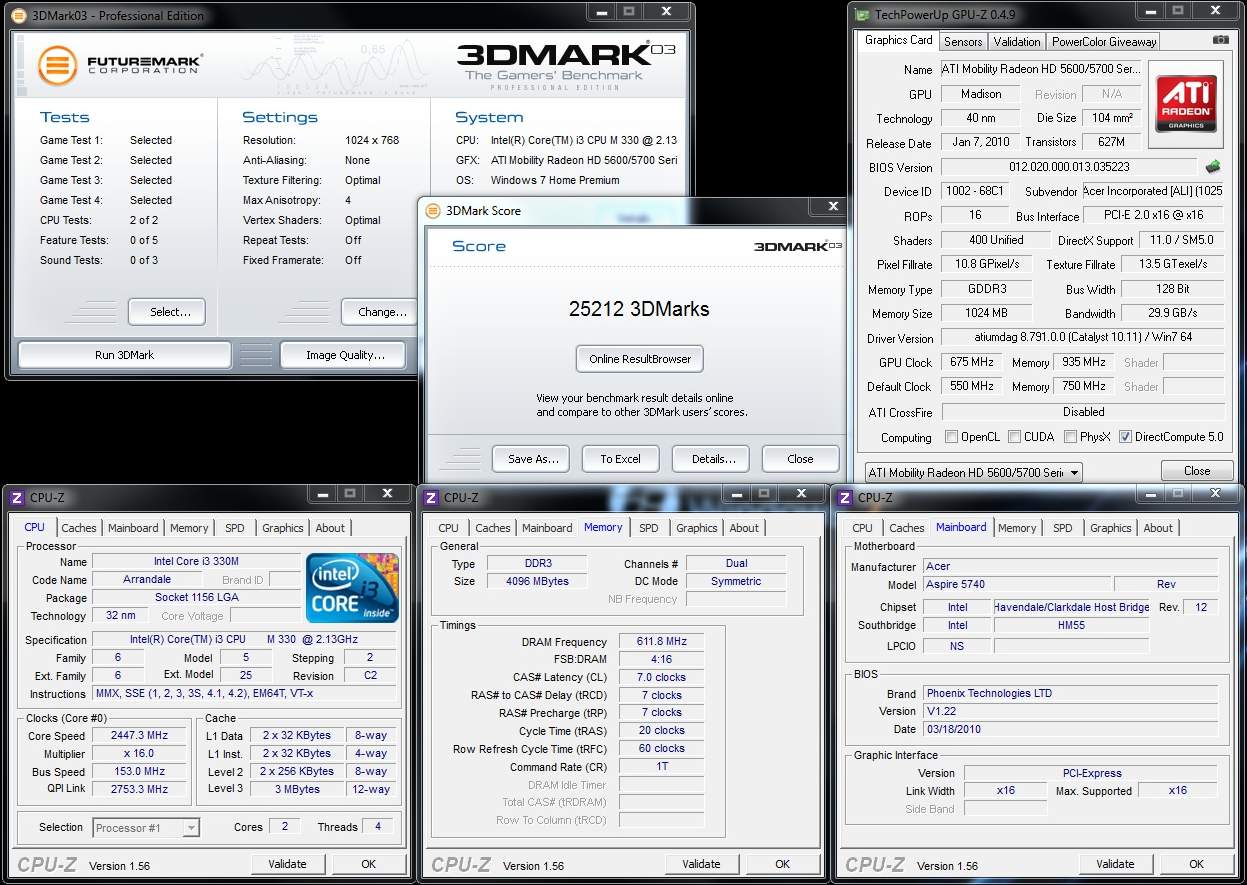Screen dimensions: 1247x885
Task: Click CPU-Z icon in the processor window title
Action: coord(16,497)
